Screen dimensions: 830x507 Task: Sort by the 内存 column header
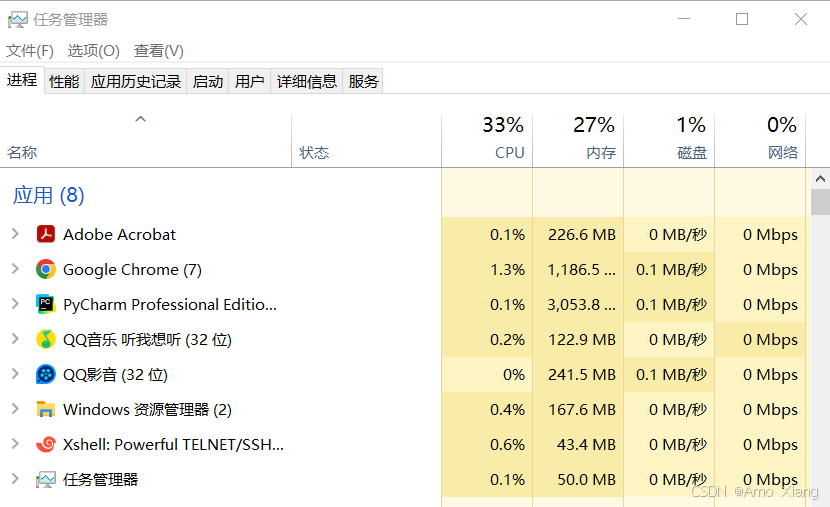point(578,141)
